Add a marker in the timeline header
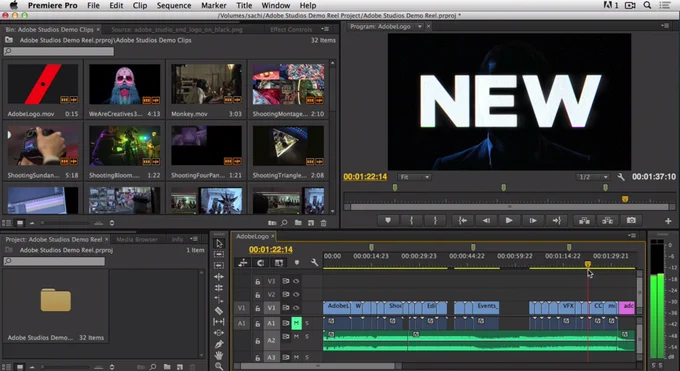 (297, 263)
